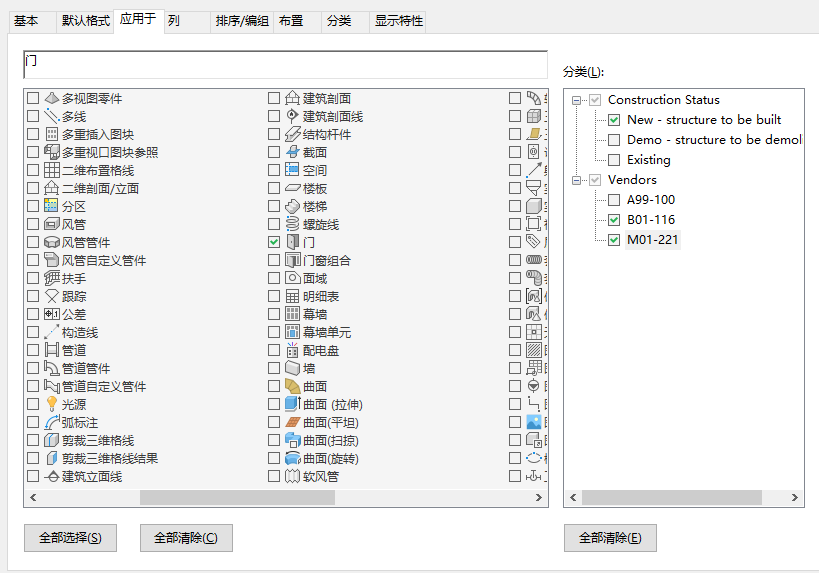Click the 幕墙 curtain wall icon
819x573 pixels.
point(292,314)
